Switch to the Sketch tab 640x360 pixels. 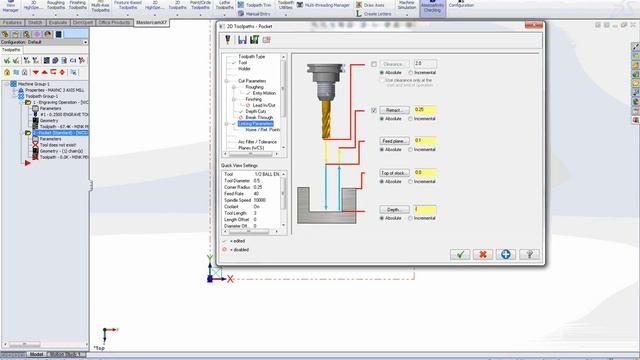(x=35, y=22)
